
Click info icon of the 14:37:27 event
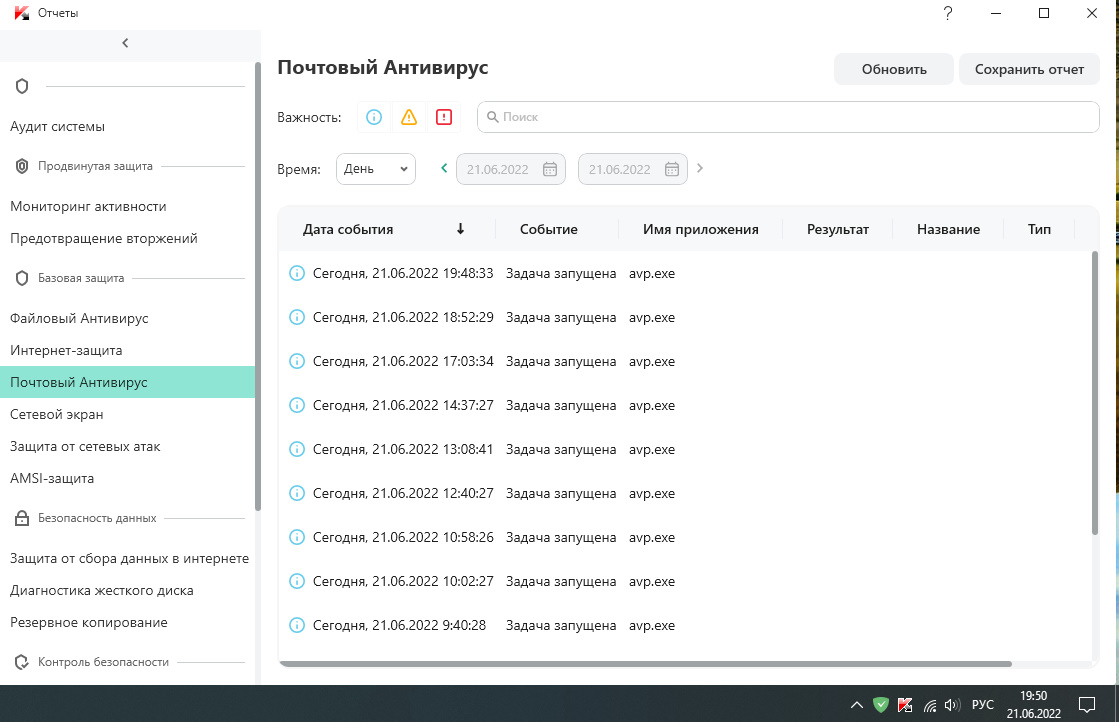[297, 405]
